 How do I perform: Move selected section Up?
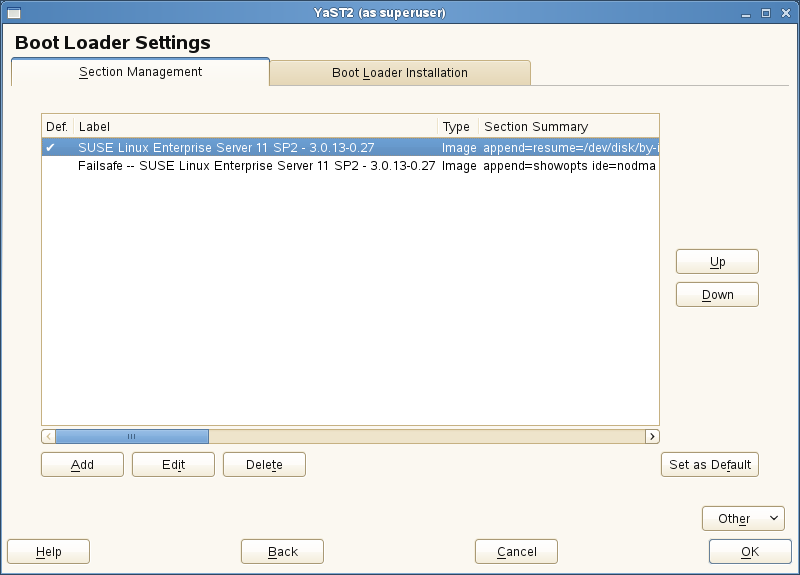717,262
